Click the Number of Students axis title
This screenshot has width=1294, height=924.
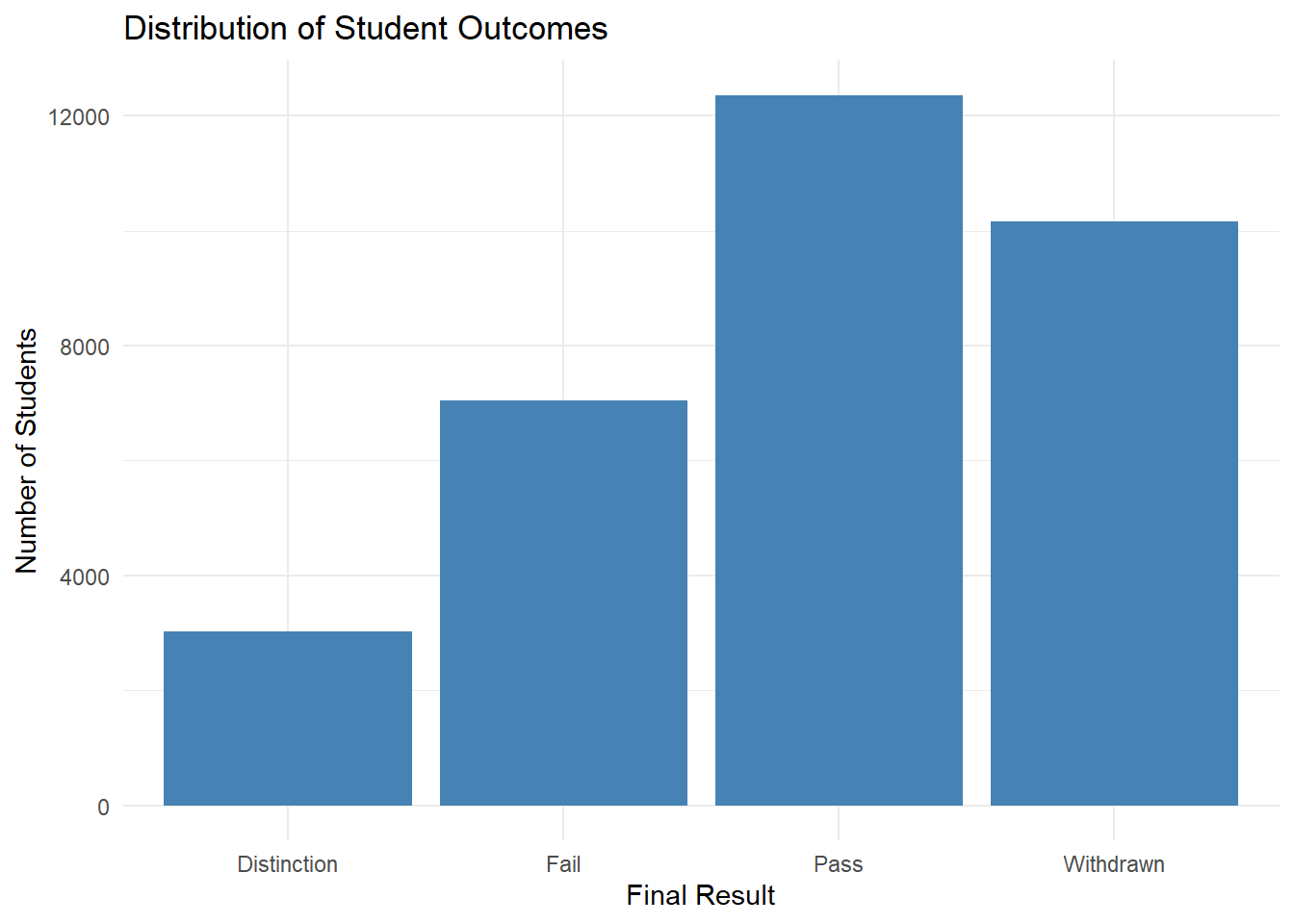pyautogui.click(x=27, y=450)
